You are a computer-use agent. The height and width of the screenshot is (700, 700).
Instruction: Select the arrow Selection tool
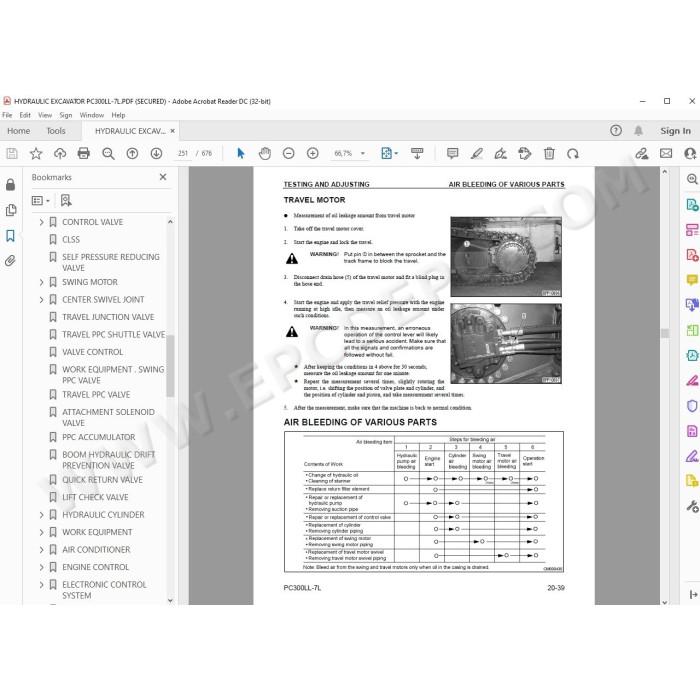pyautogui.click(x=241, y=154)
